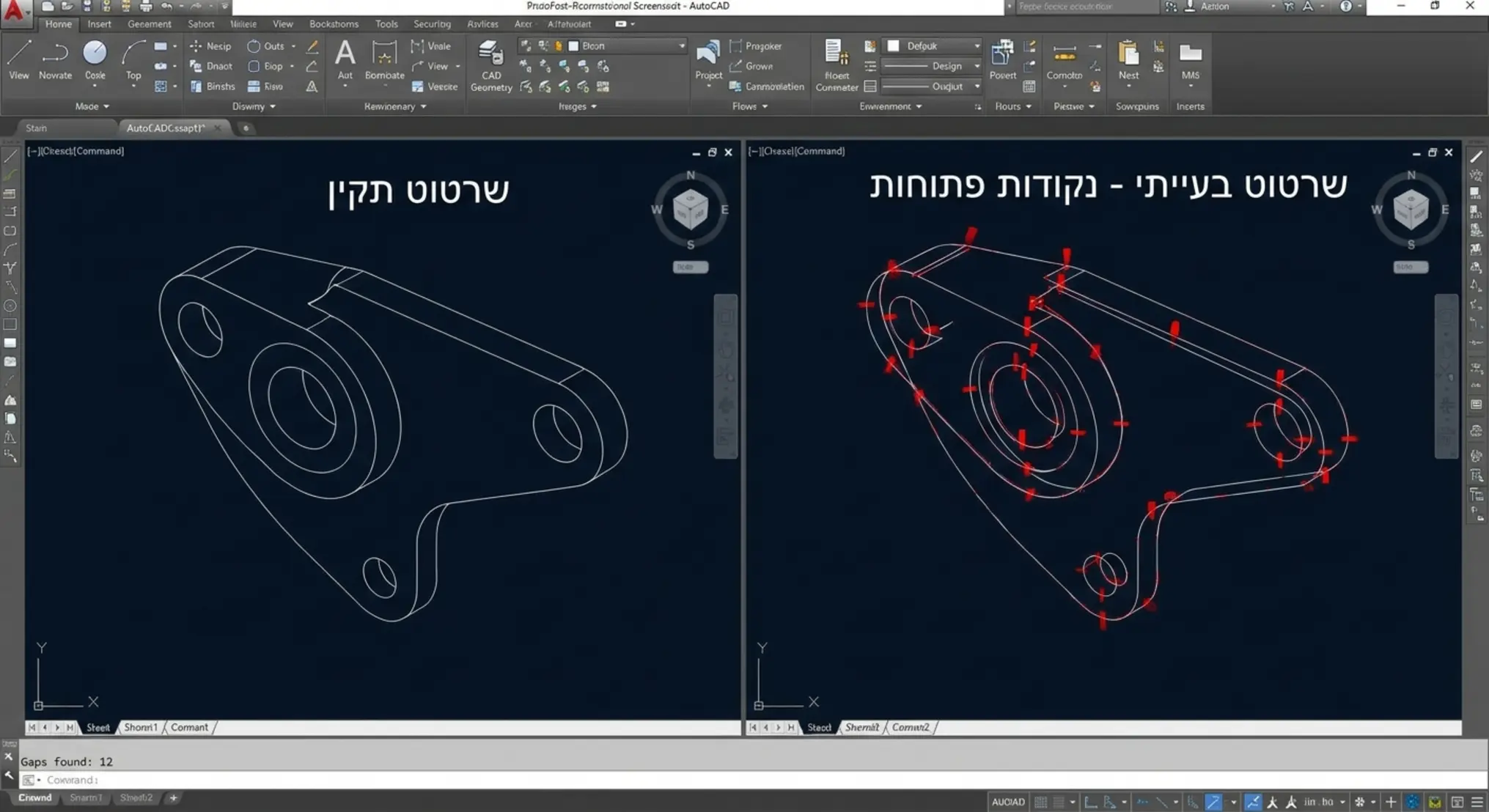Click the Canmoelation button
The height and width of the screenshot is (812, 1489).
click(766, 86)
